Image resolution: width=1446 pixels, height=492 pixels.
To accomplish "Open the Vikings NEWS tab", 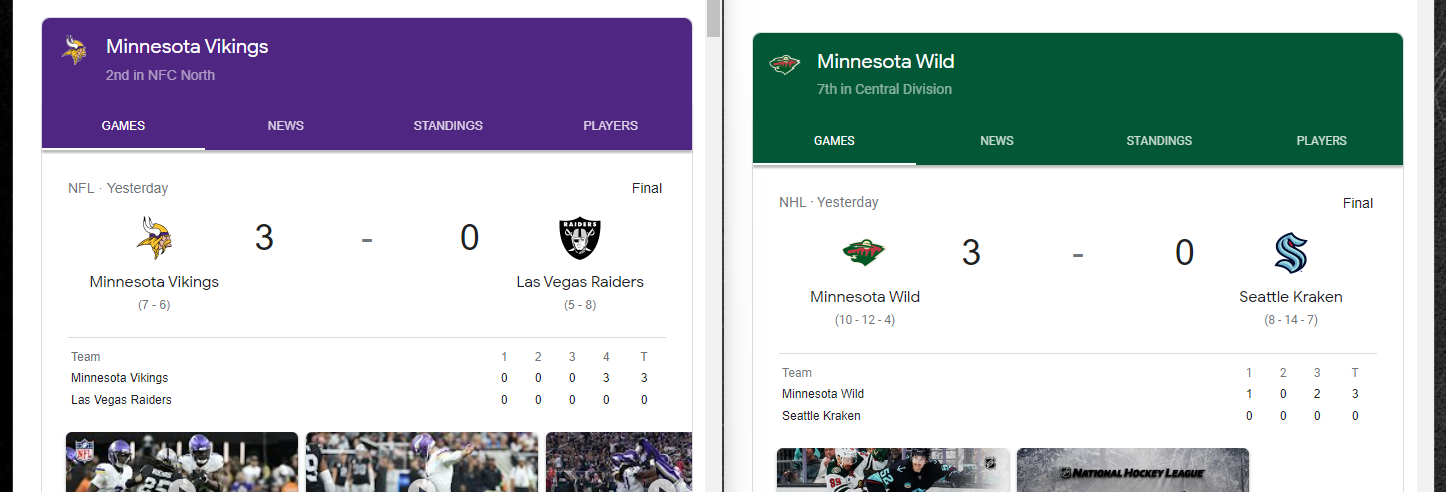I will [x=286, y=126].
